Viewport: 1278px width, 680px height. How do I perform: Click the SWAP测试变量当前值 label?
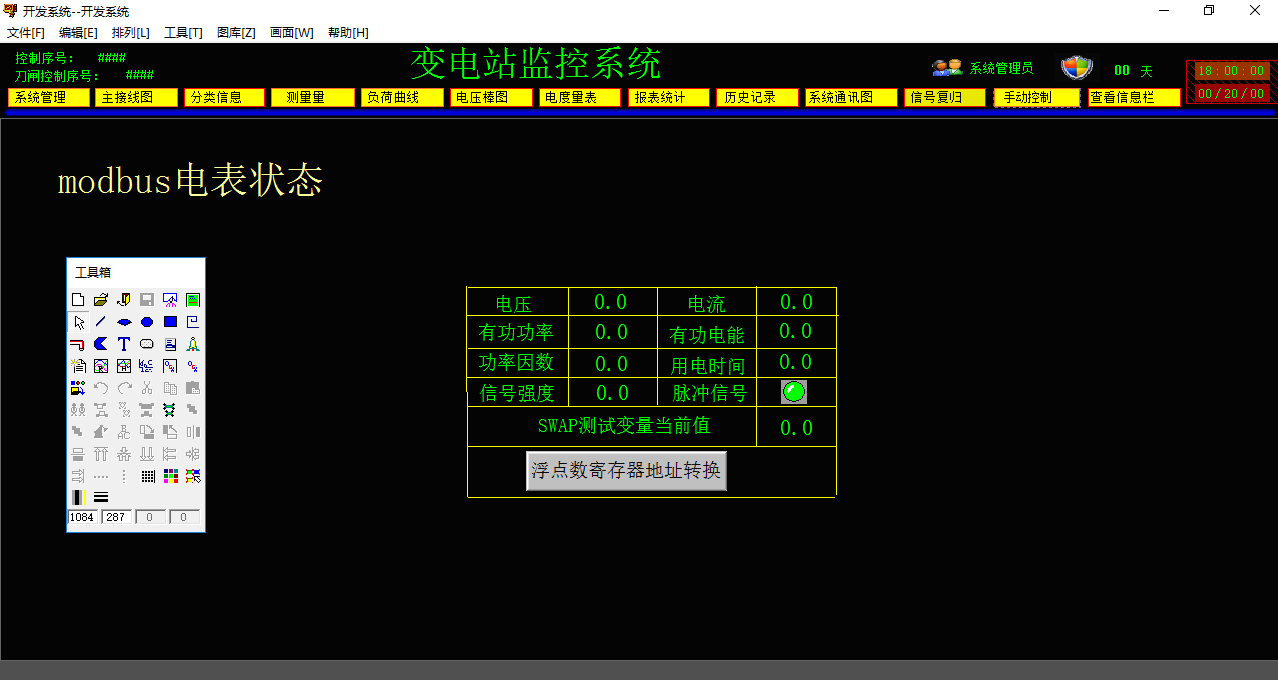624,425
